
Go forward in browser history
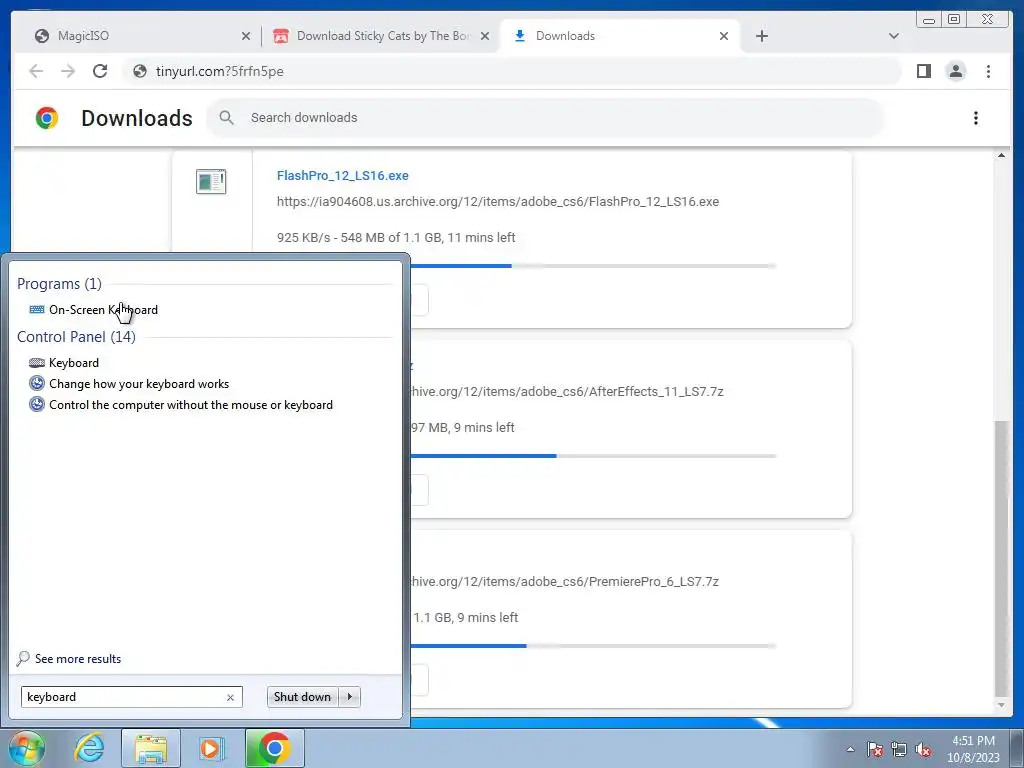68,71
